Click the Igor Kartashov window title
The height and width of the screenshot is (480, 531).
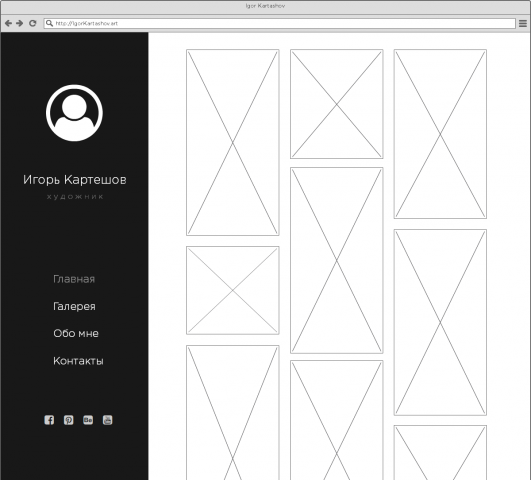point(265,6)
